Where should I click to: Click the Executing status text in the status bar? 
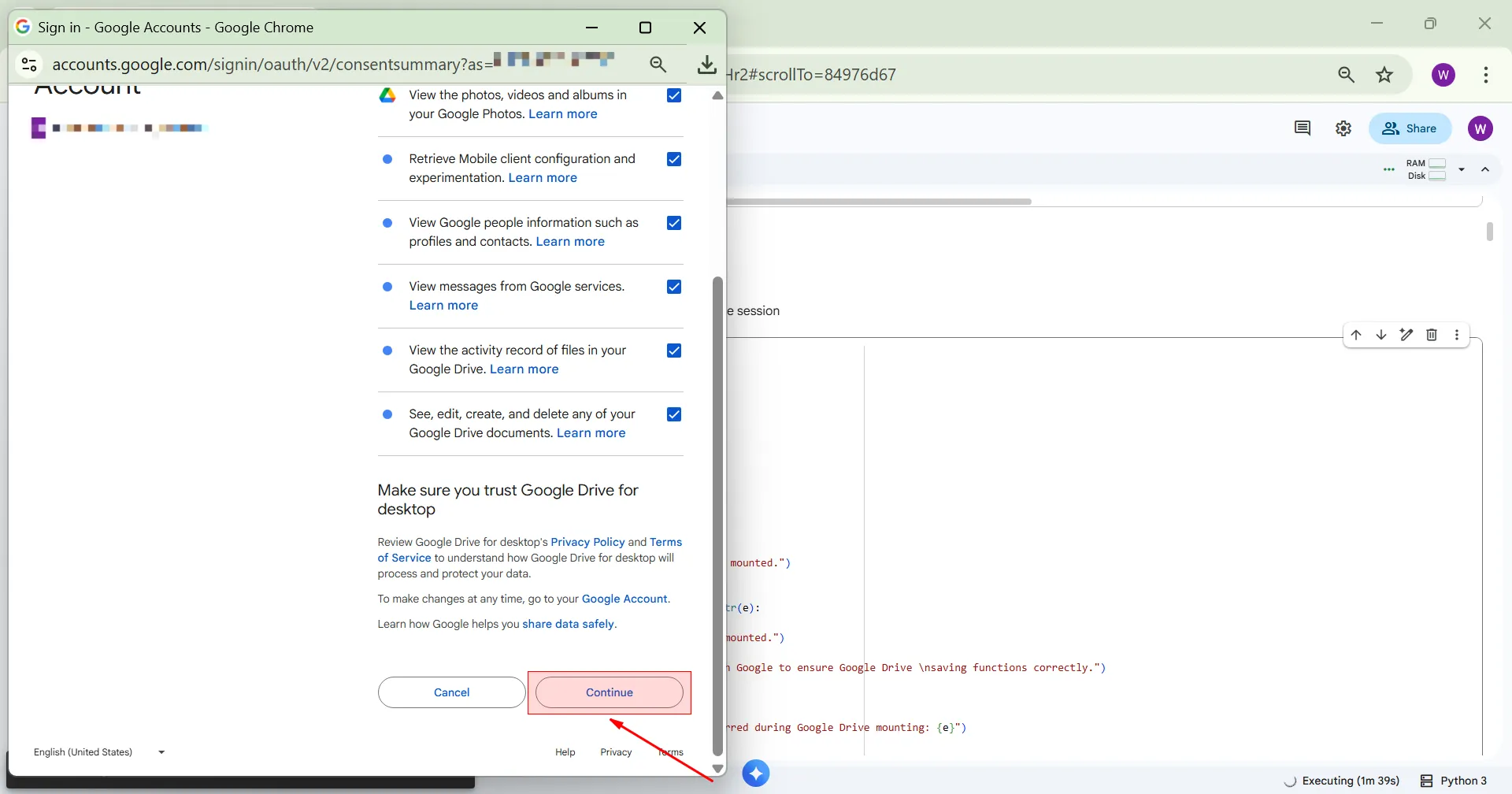click(1351, 781)
